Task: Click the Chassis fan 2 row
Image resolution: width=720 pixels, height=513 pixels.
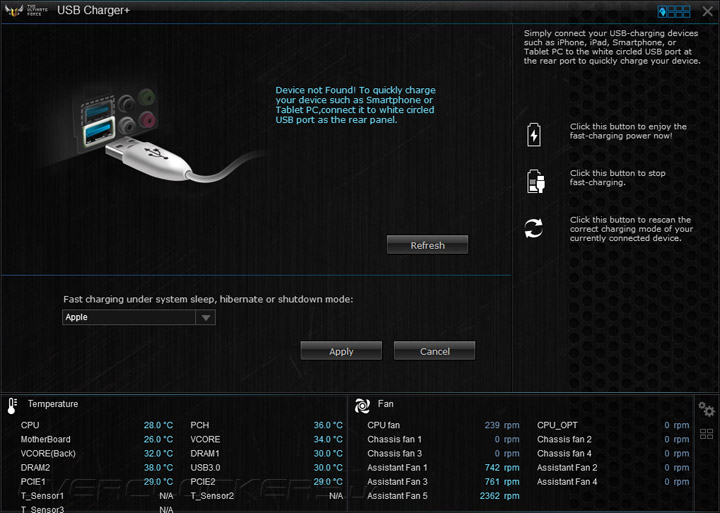Action: click(613, 440)
